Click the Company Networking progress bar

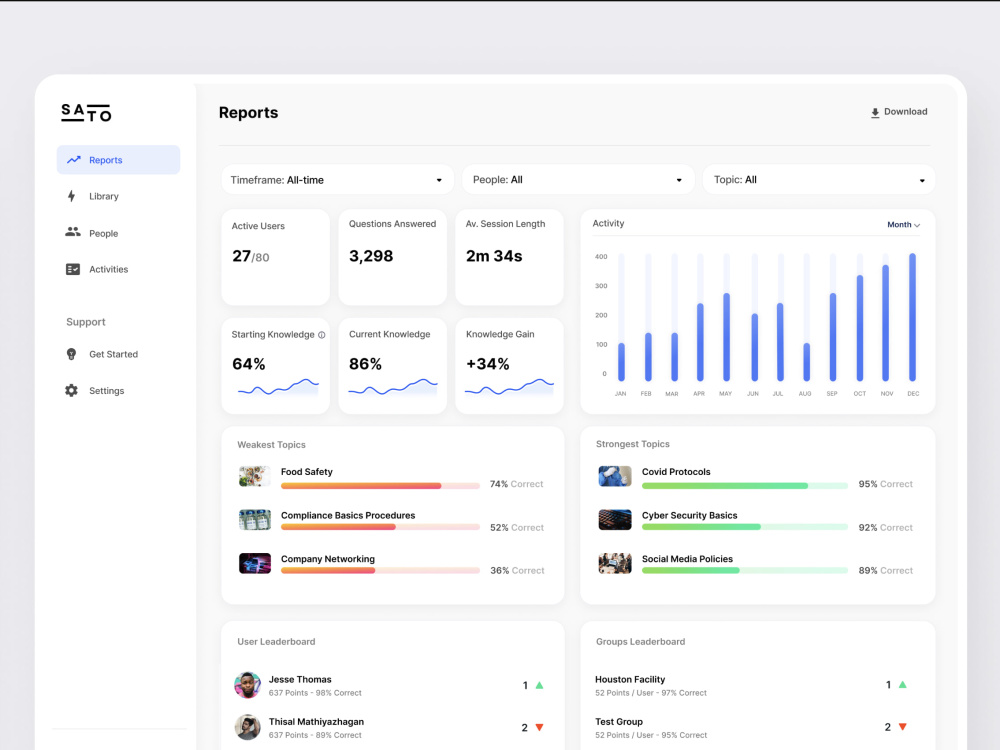click(x=380, y=571)
